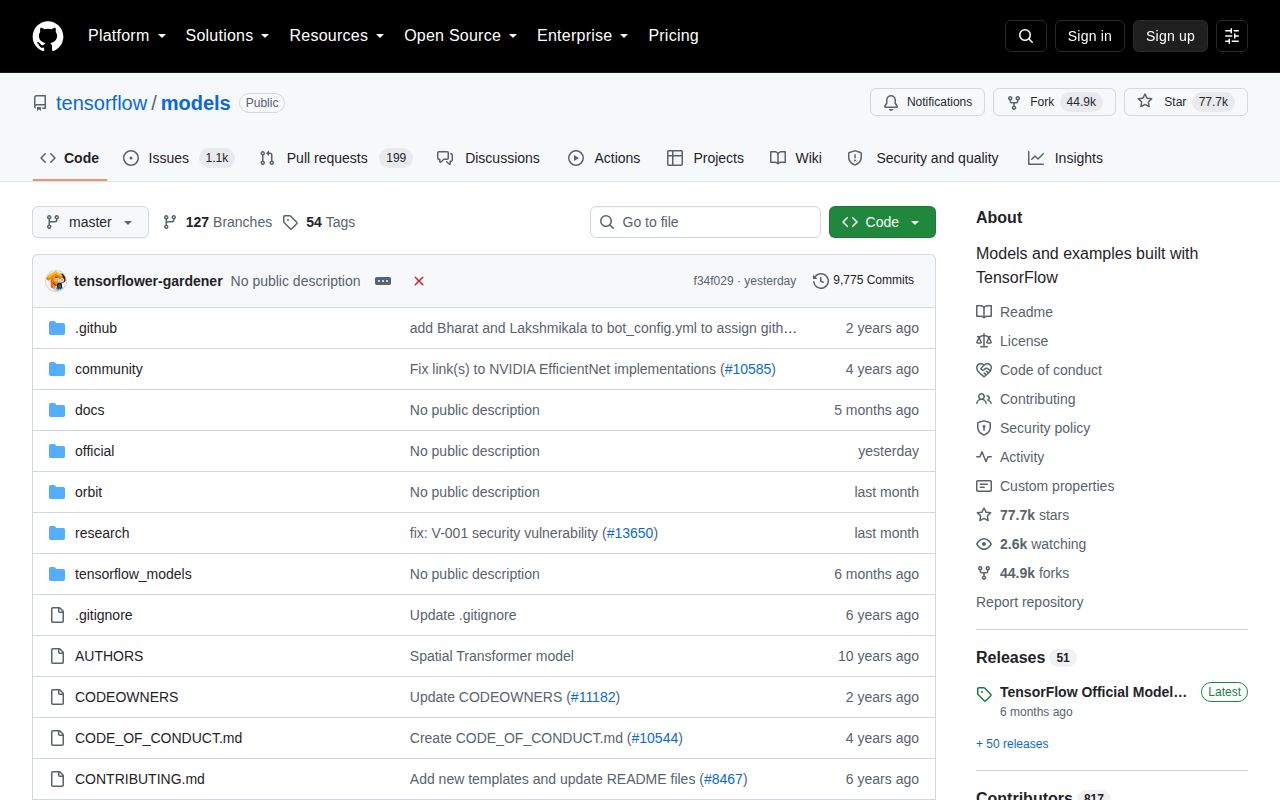Image resolution: width=1280 pixels, height=800 pixels.
Task: Click the branch icon next to 127 Branches
Action: [x=170, y=222]
